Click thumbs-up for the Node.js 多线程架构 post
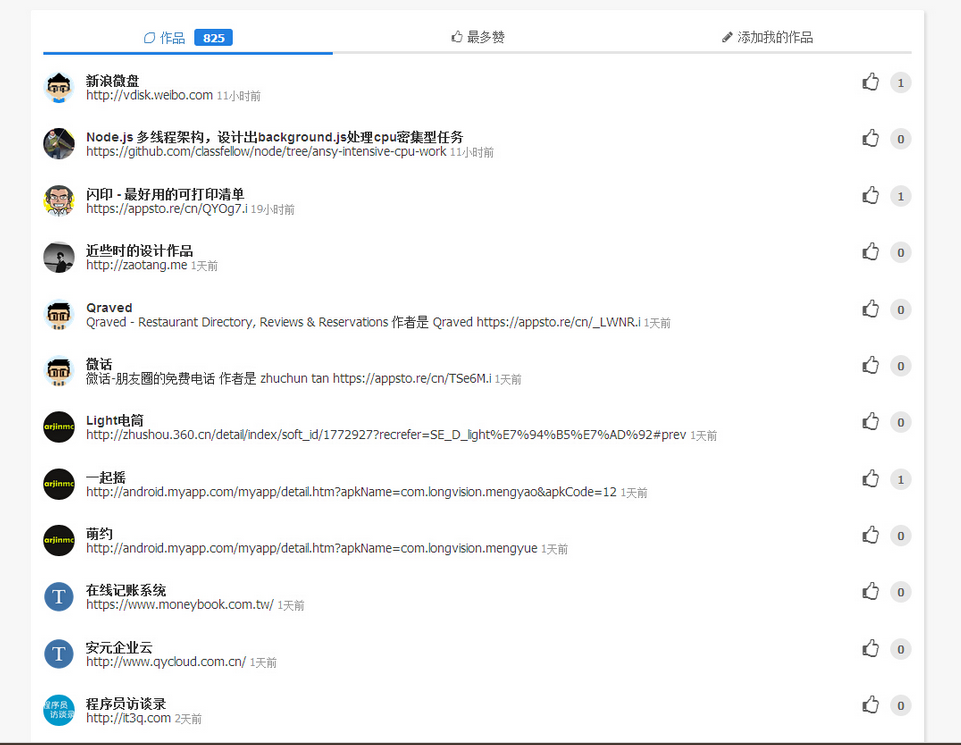Screen dimensions: 961x745 point(870,138)
